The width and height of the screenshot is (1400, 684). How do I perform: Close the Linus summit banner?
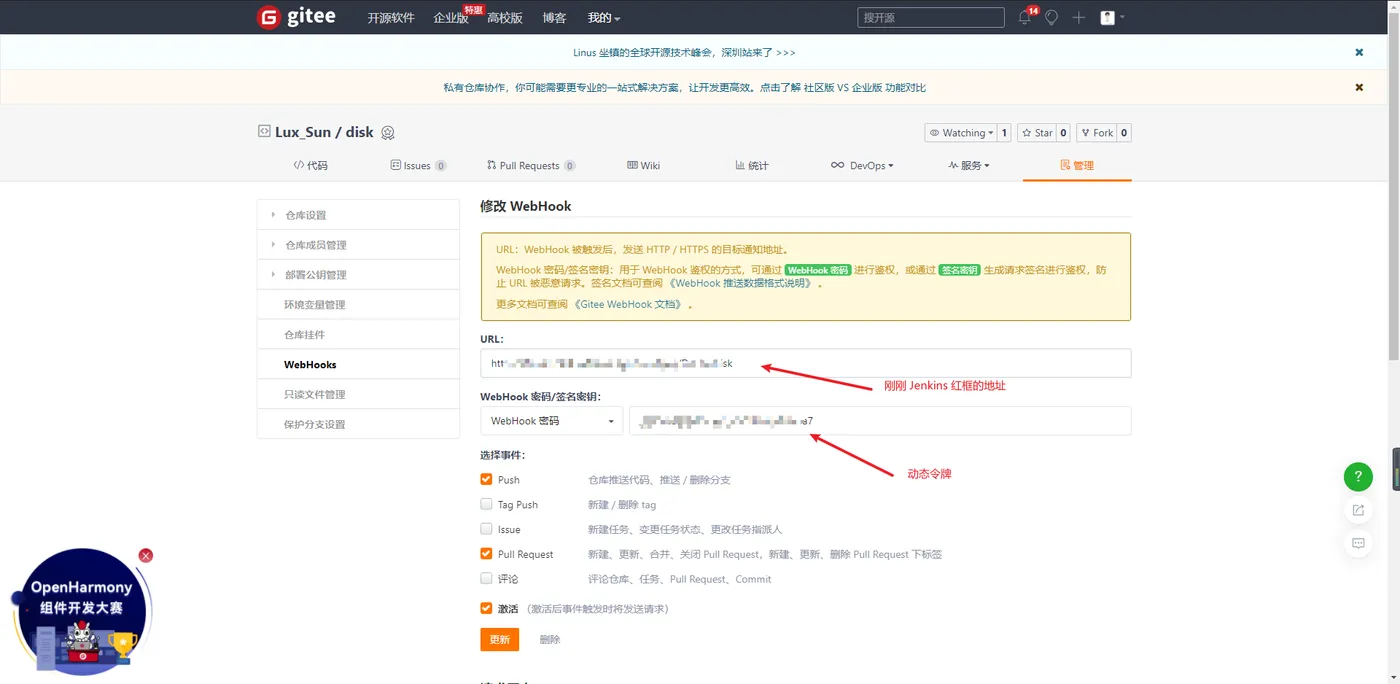(x=1359, y=52)
